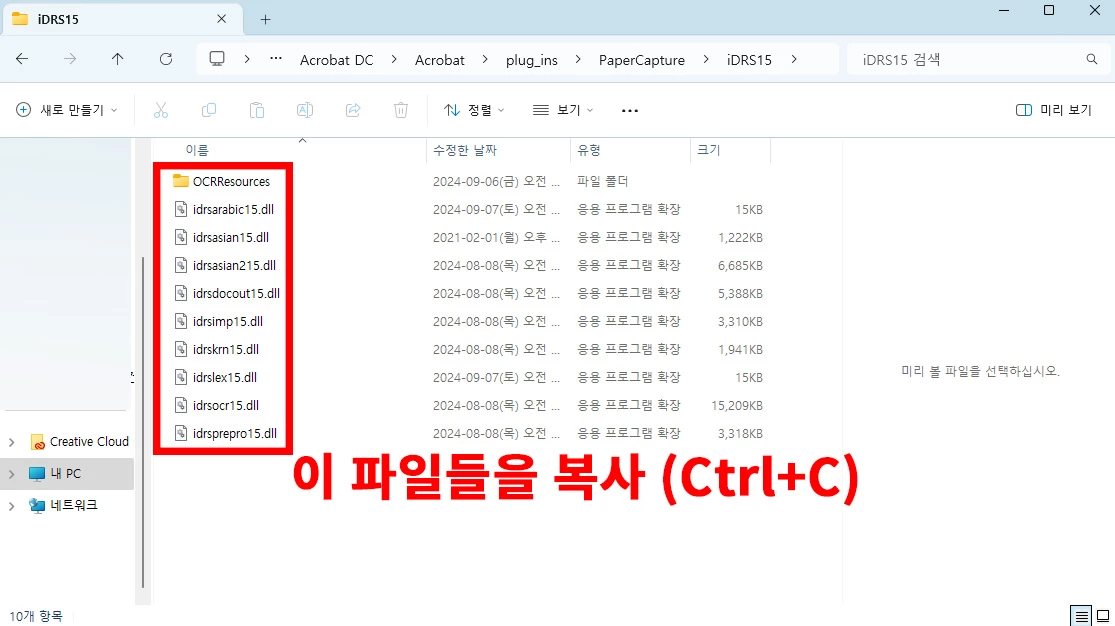Select Creative Cloud in navigation pane
The image size is (1115, 626).
click(x=89, y=442)
